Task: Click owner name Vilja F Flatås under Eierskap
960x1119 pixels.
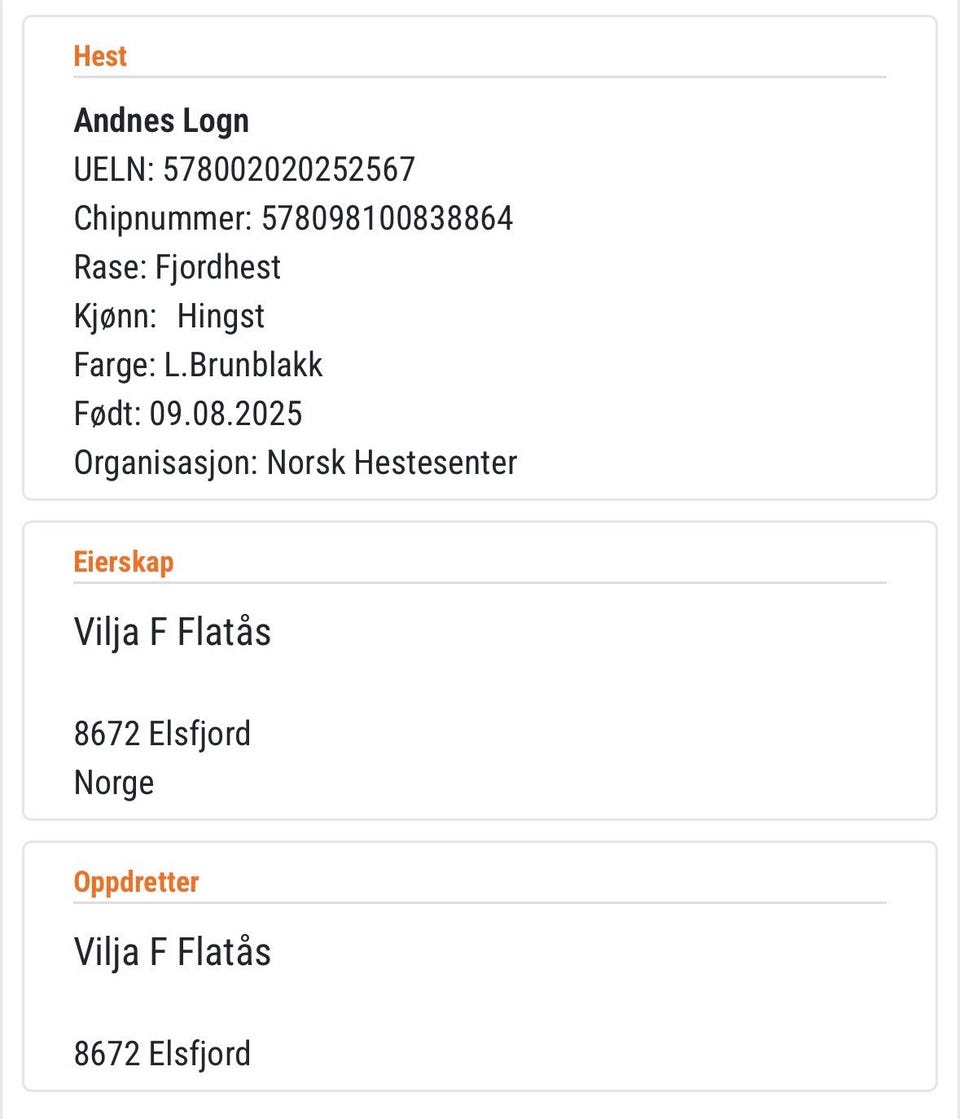Action: 172,632
